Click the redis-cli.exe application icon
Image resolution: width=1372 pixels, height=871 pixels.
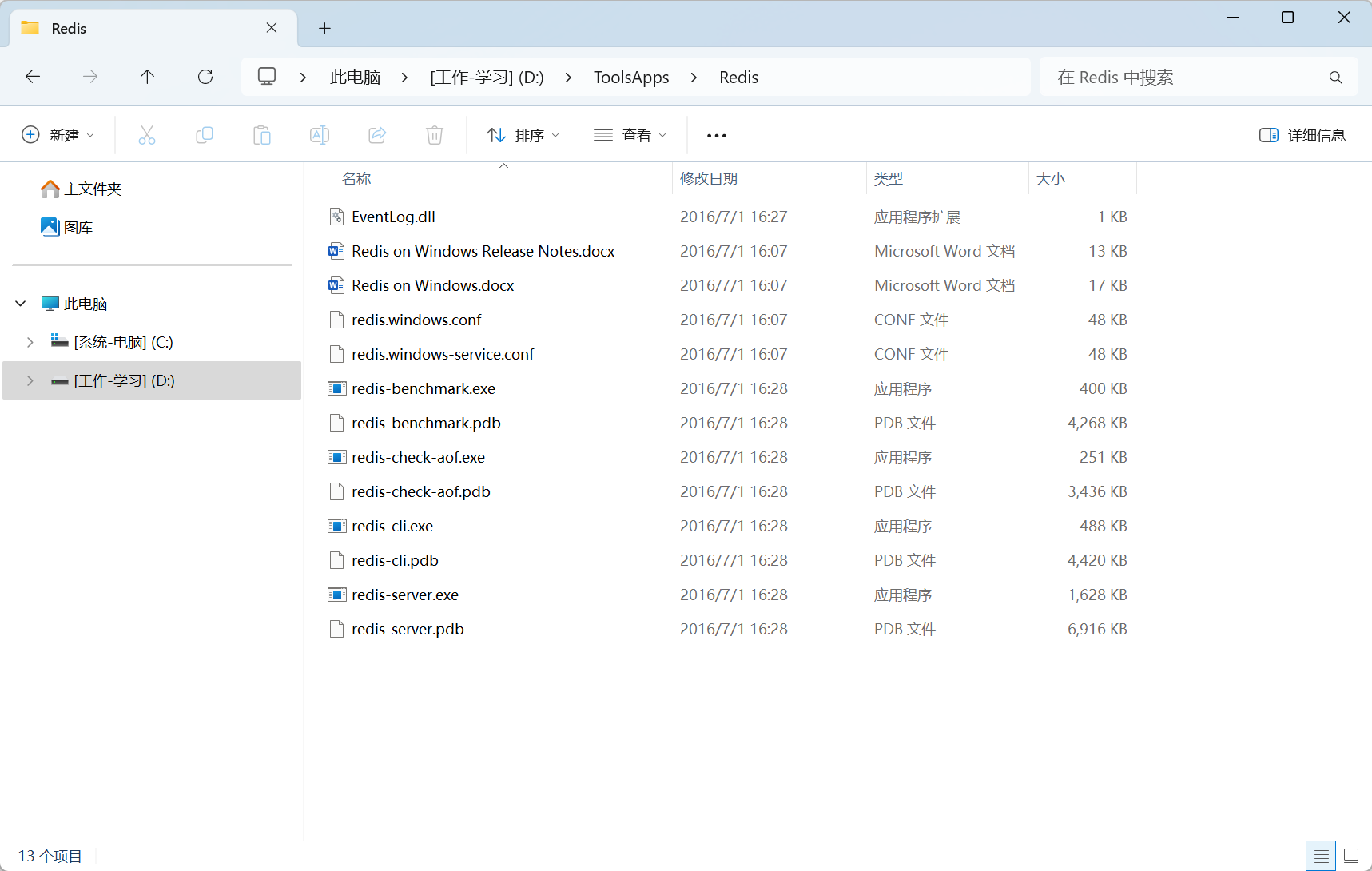337,526
